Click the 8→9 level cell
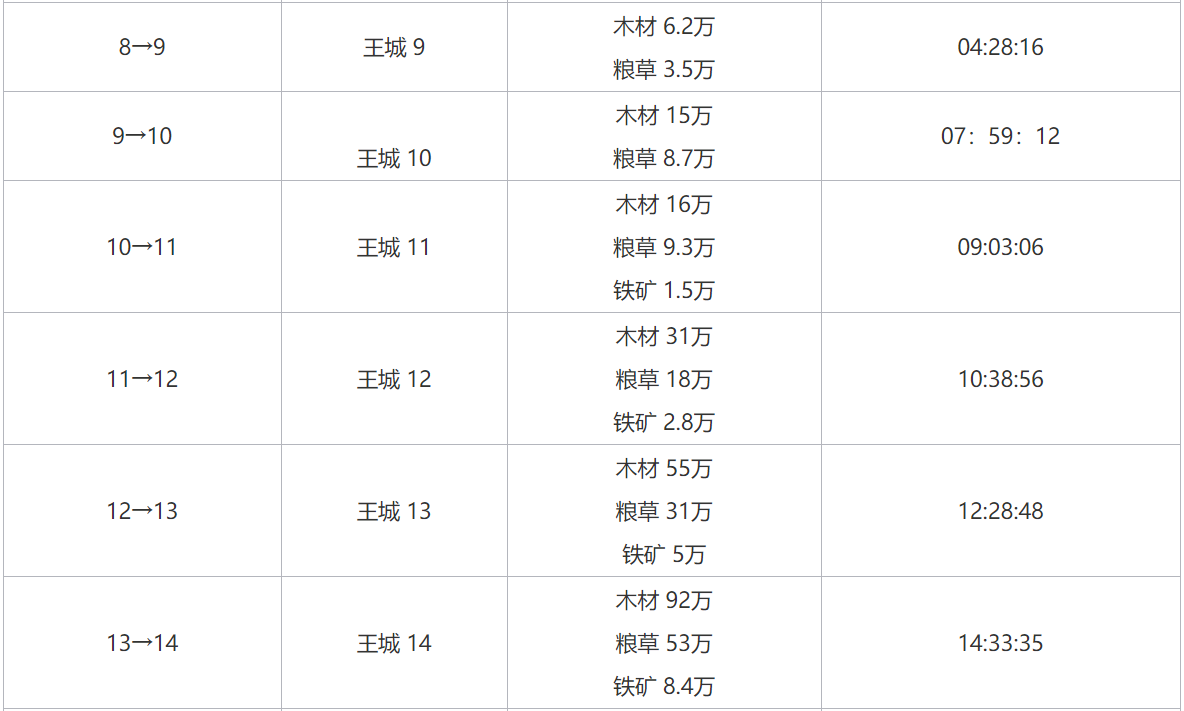The width and height of the screenshot is (1184, 711). (x=141, y=47)
